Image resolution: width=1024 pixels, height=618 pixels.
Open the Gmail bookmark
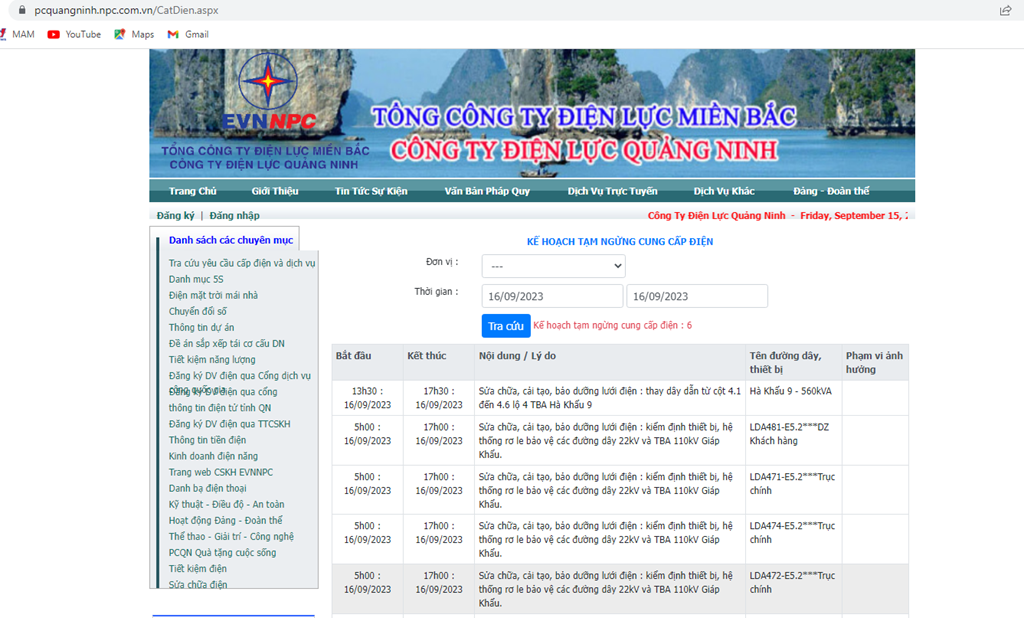188,34
